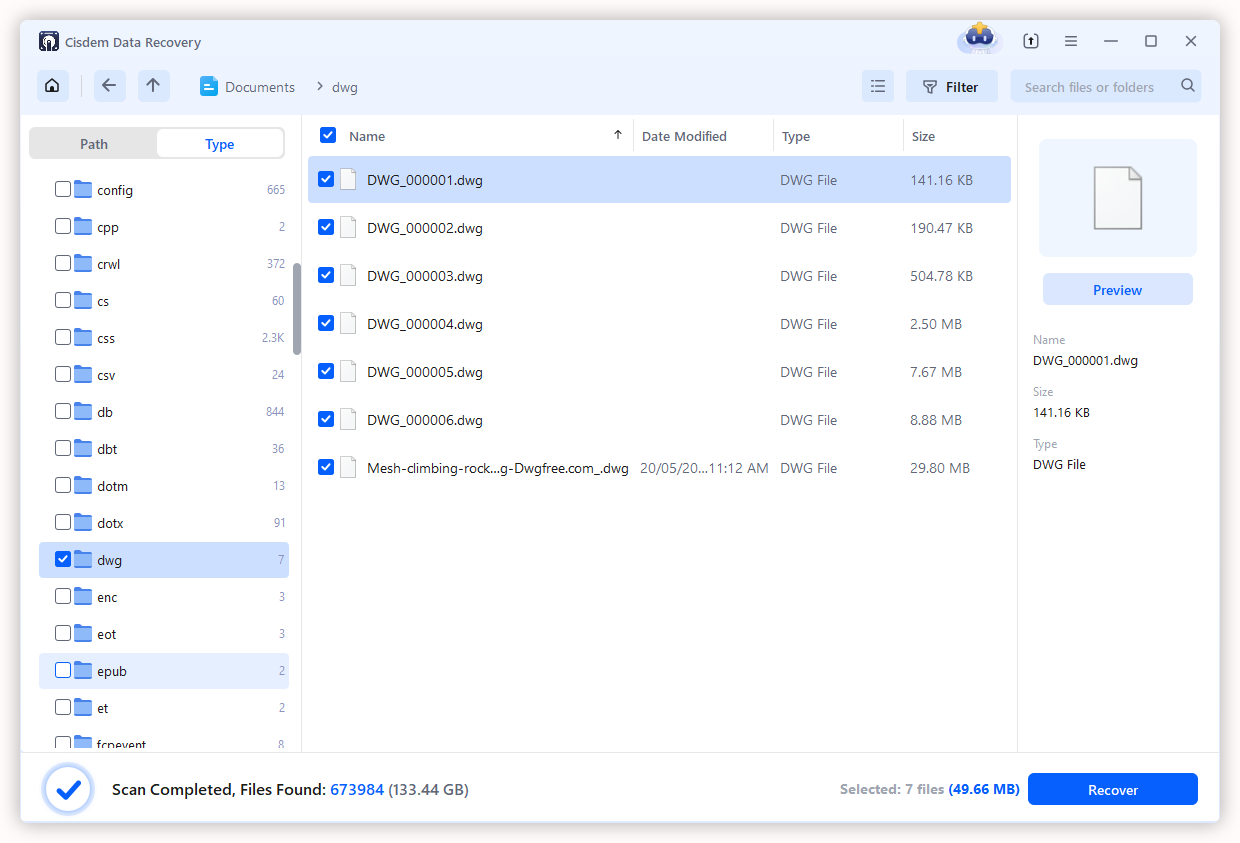The height and width of the screenshot is (843, 1240).
Task: Uncheck the dwg folder in the sidebar
Action: (61, 559)
